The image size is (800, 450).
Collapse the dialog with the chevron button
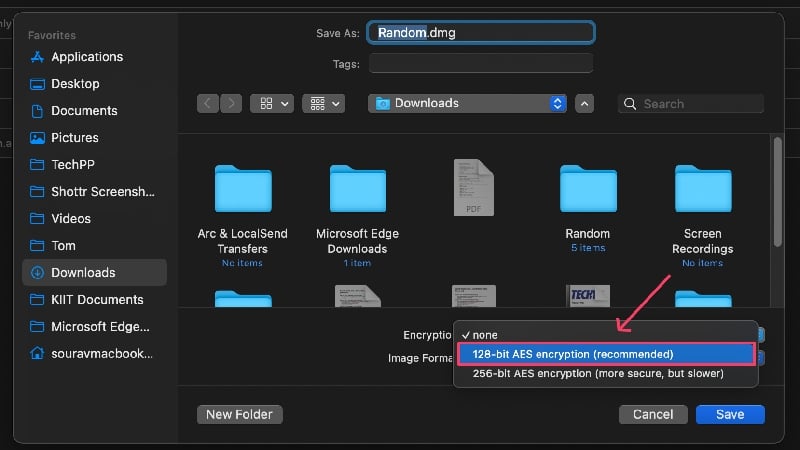[x=585, y=104]
